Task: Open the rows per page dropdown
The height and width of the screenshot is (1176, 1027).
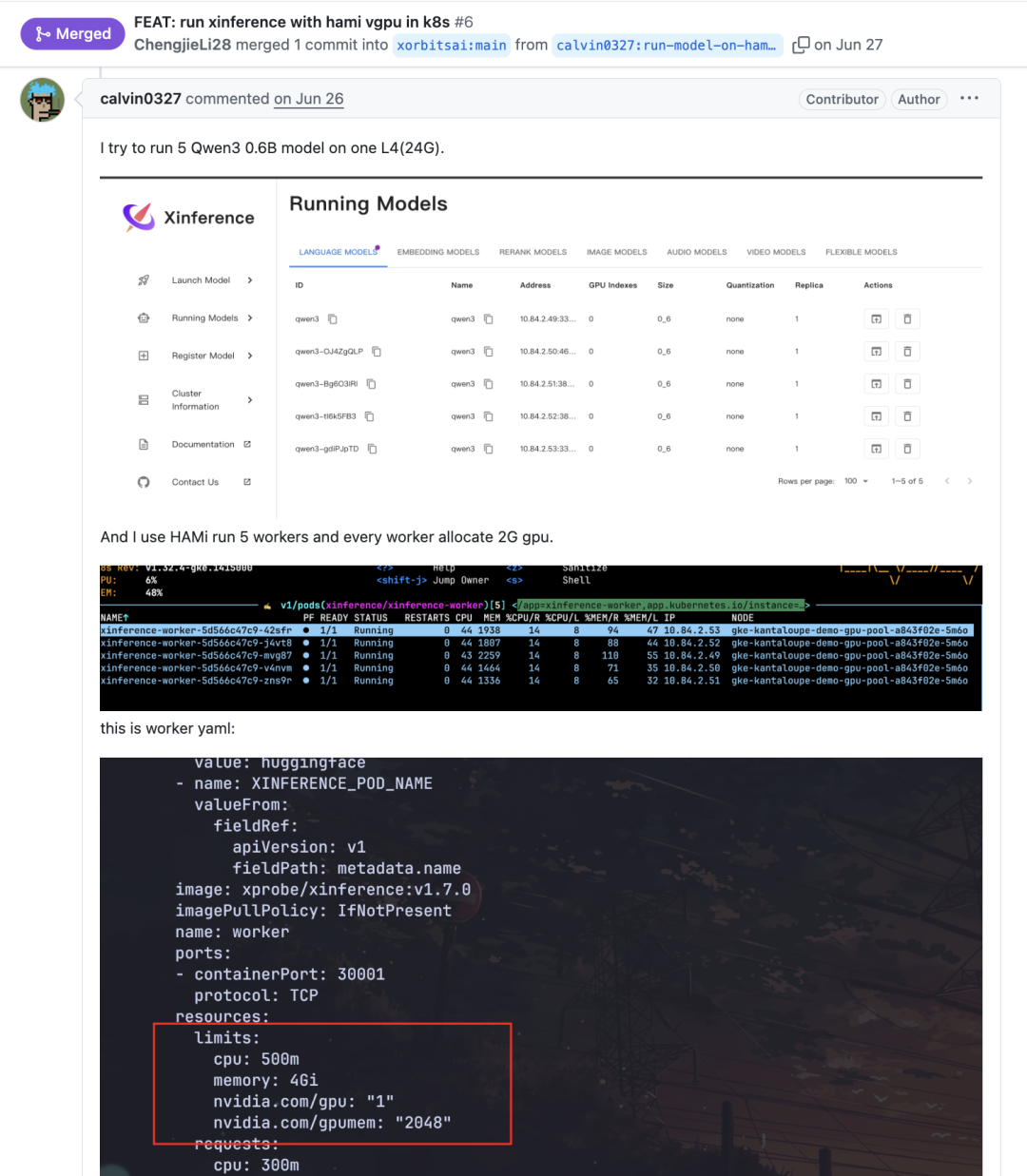Action: tap(856, 481)
